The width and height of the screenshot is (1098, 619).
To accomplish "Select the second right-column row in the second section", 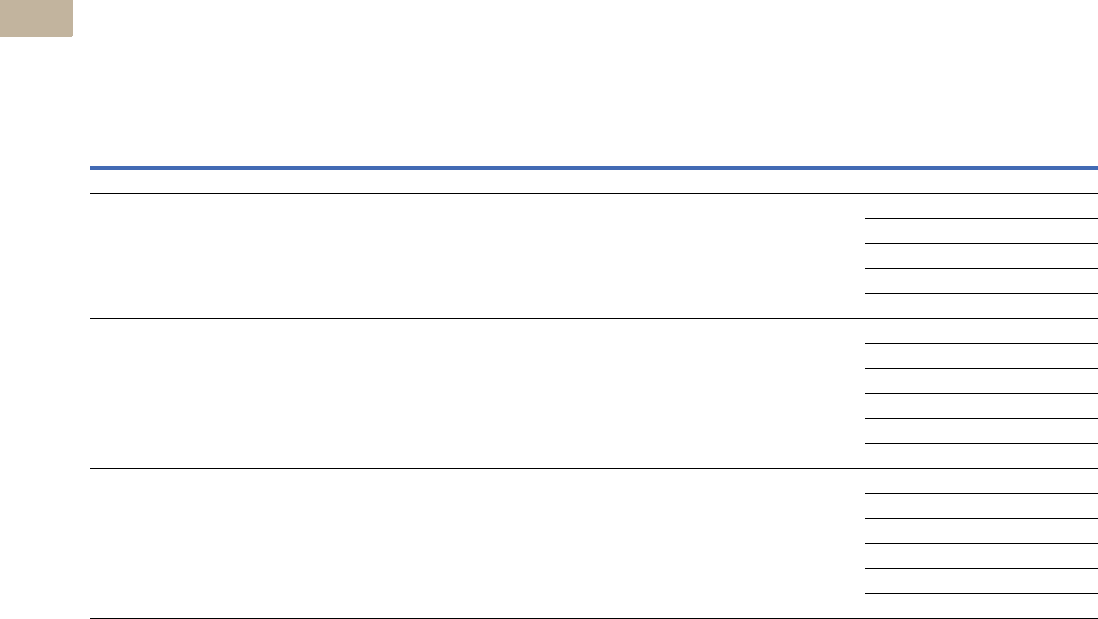I will click(x=980, y=356).
